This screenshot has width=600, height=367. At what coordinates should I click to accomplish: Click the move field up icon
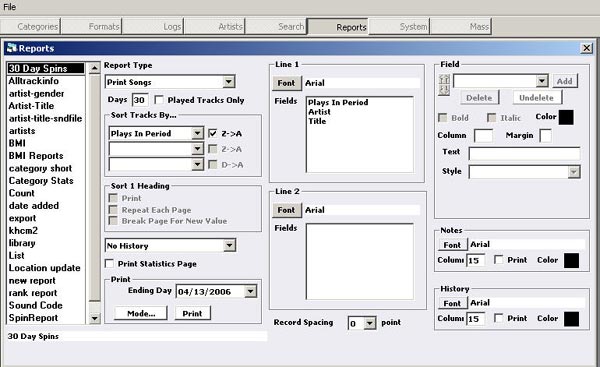click(444, 79)
